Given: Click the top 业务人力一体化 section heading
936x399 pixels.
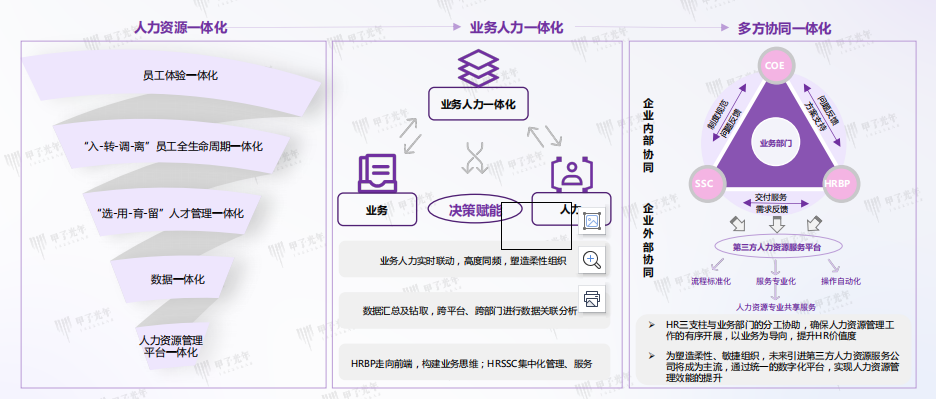Looking at the screenshot, I should [516, 27].
